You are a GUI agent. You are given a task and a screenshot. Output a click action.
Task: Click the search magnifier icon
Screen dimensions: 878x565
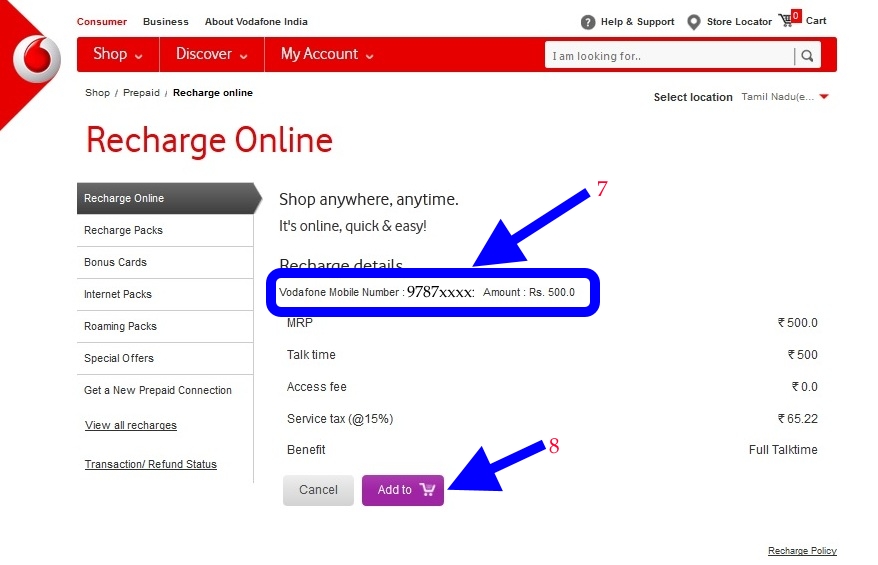click(x=807, y=55)
